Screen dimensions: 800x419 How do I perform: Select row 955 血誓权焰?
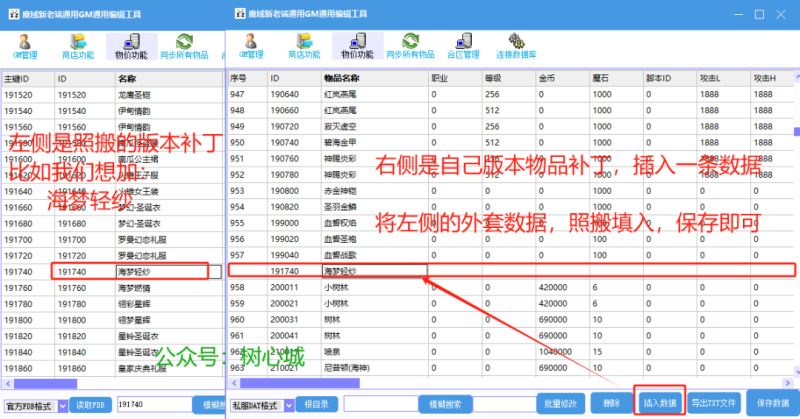510,223
